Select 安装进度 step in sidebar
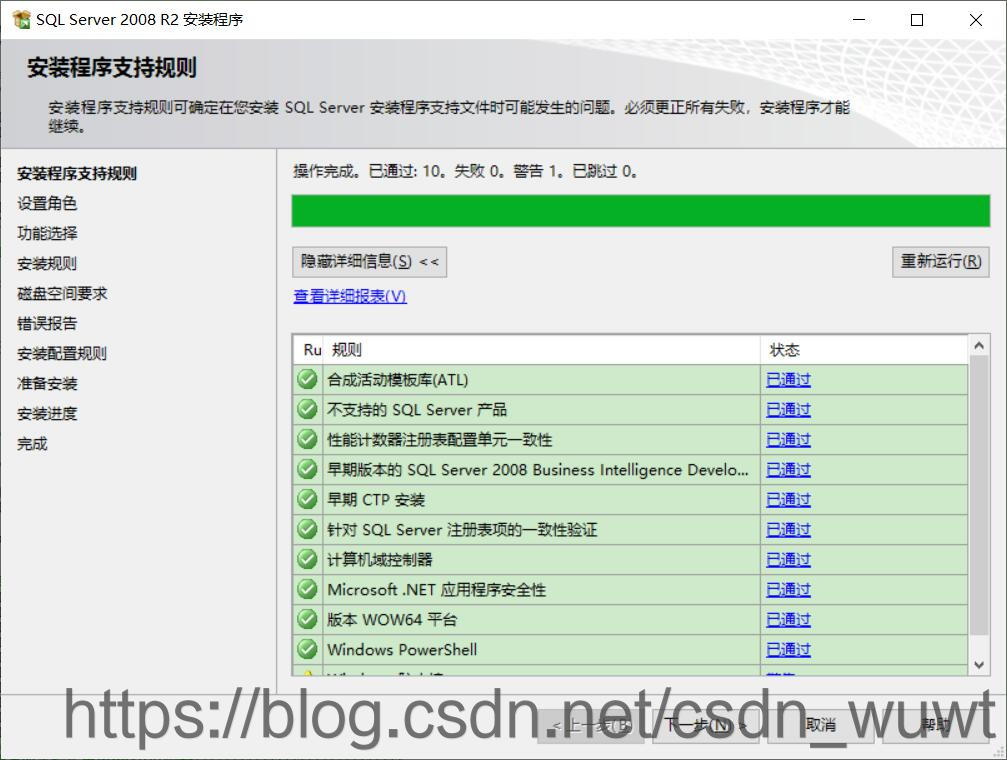Screen dimensions: 1007x760 click(47, 414)
